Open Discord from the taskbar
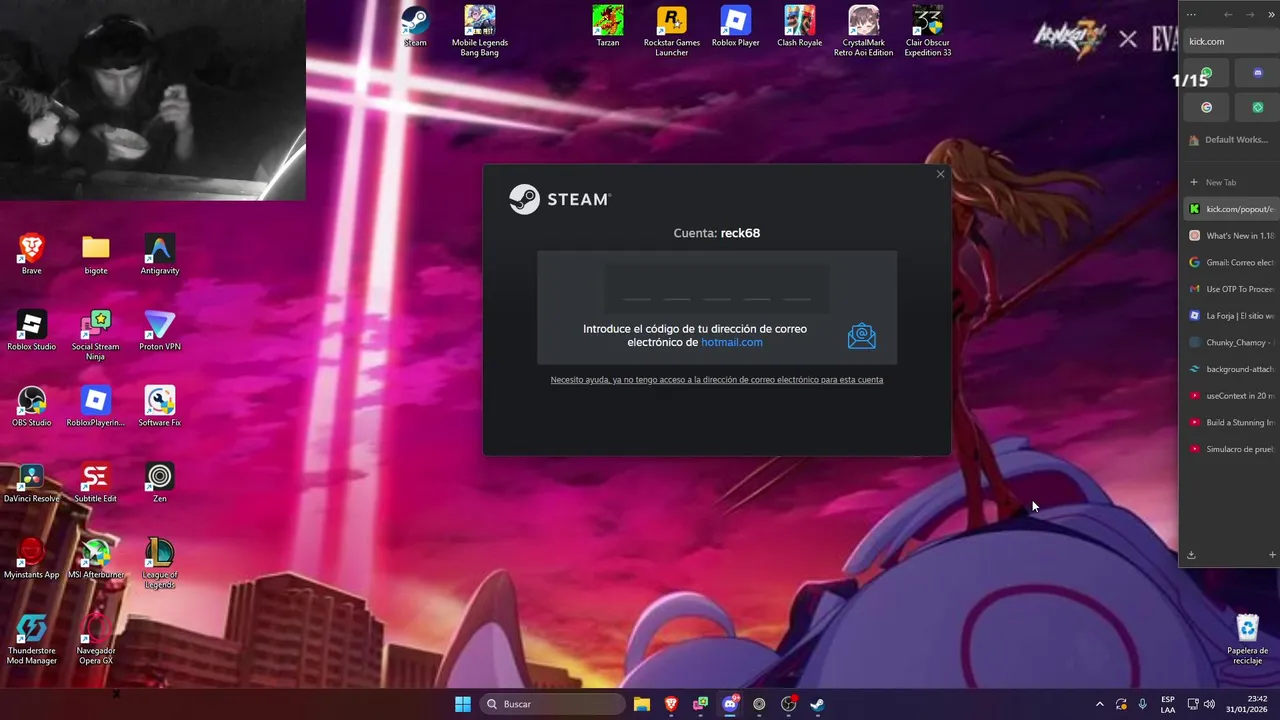 (x=730, y=704)
